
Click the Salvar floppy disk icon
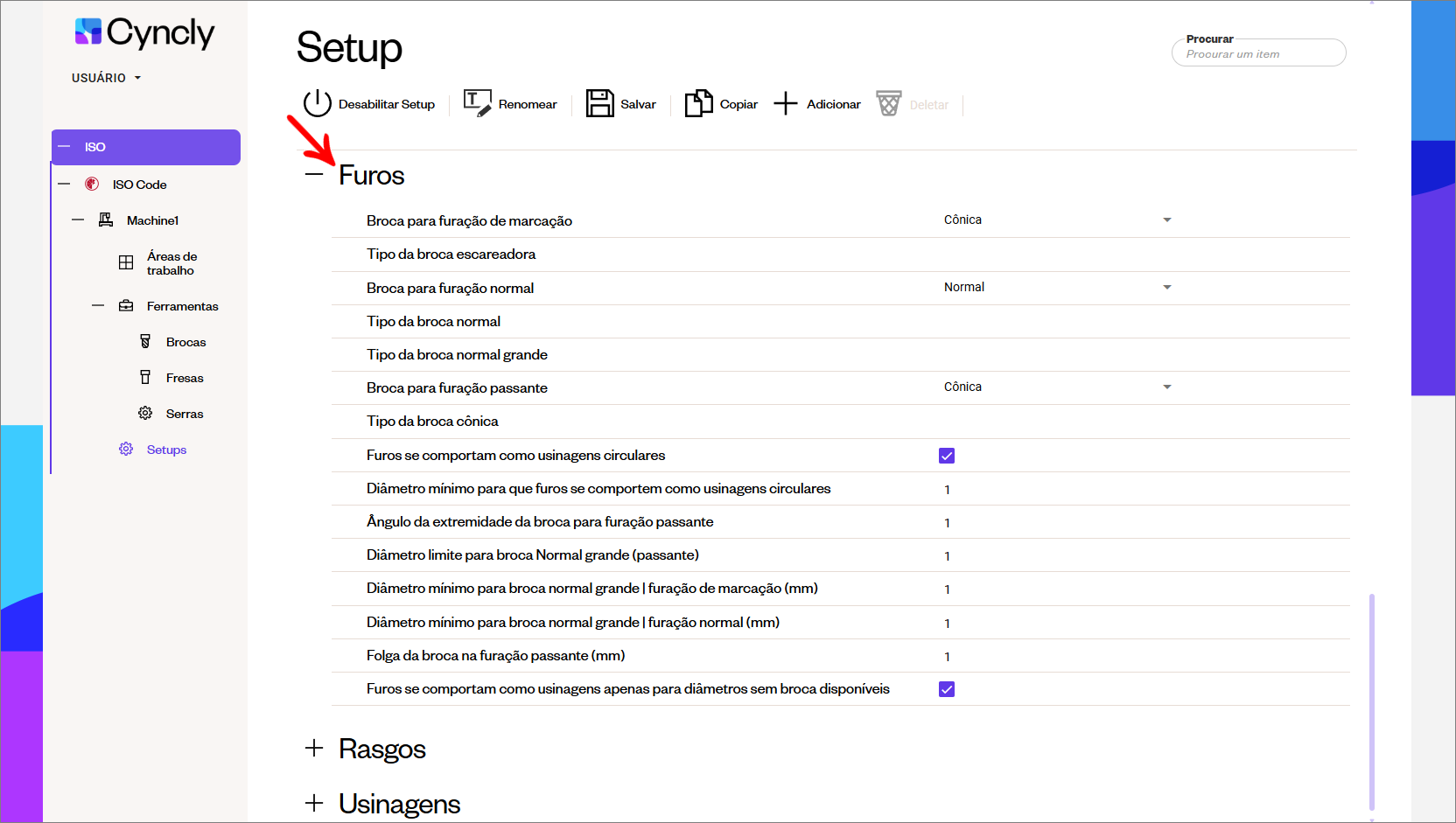point(599,103)
